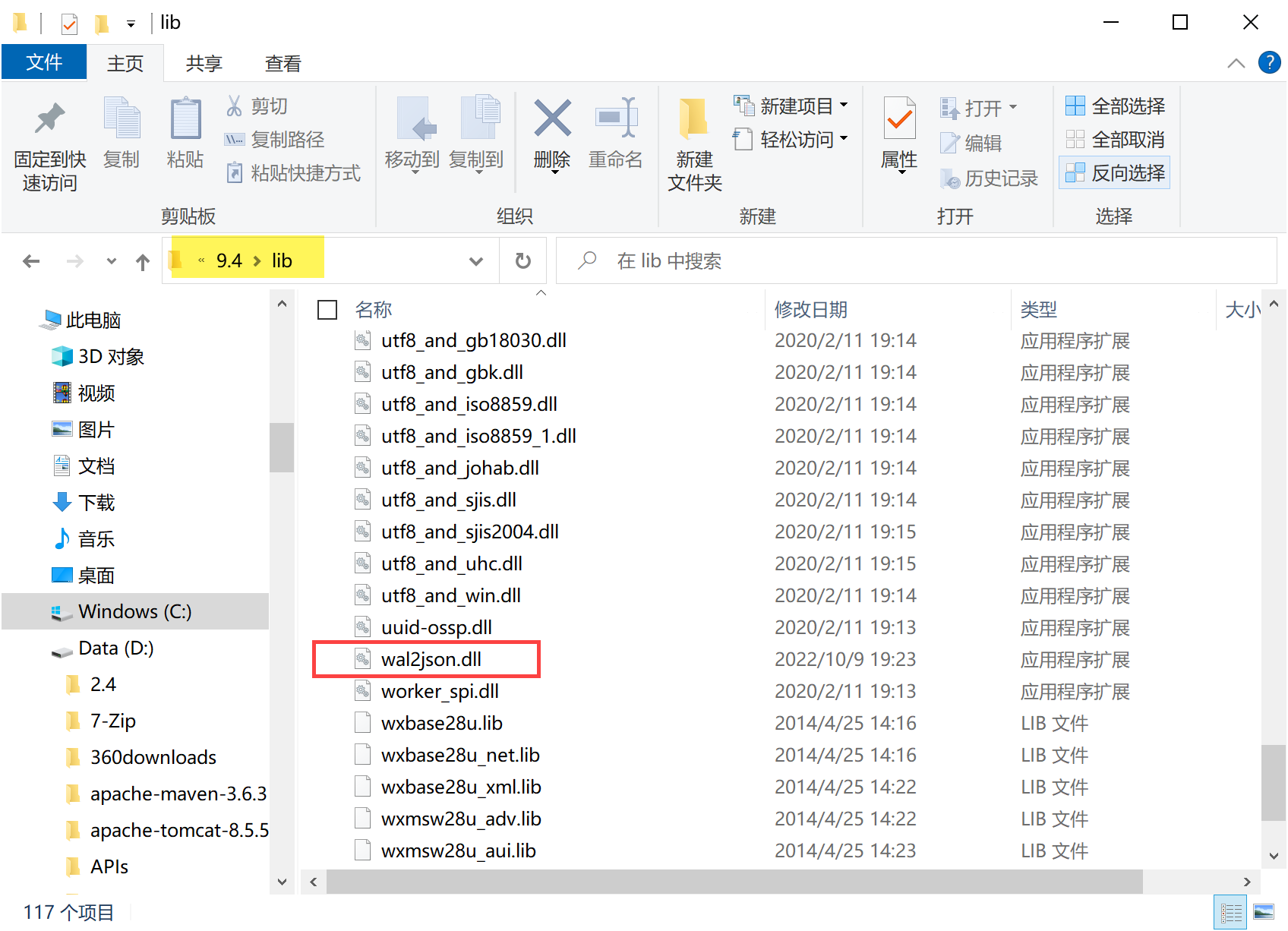This screenshot has height=931, width=1288.
Task: Open the File tab
Action: point(44,62)
